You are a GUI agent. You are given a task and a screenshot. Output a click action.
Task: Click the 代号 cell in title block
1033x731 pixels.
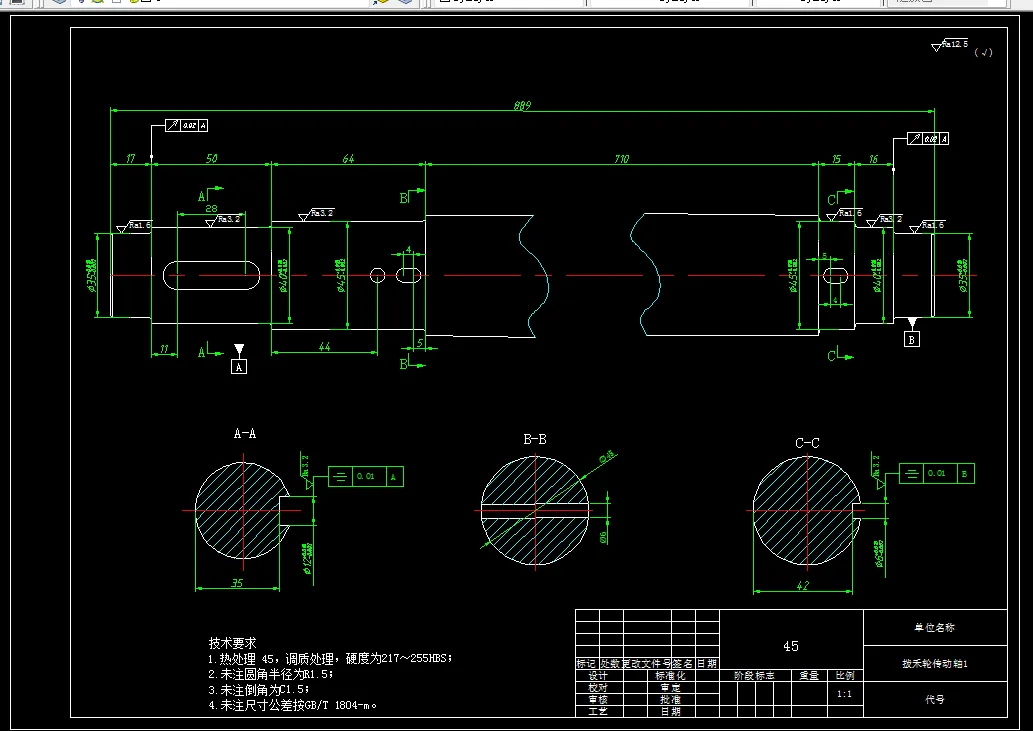(x=935, y=699)
